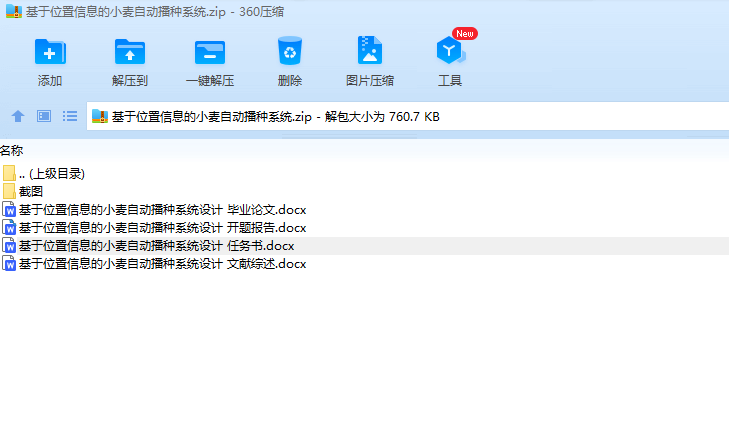Click the Word icon of 毕业论文.docx
The image size is (729, 445).
click(x=9, y=210)
